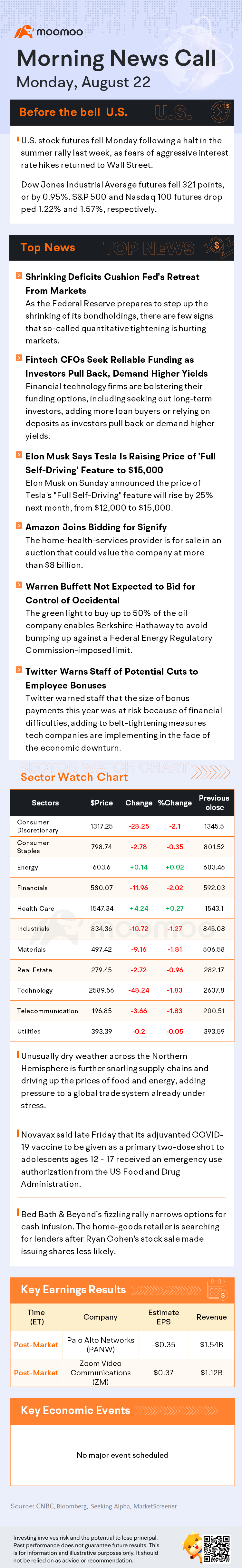Screen dimensions: 242x1568
Task: Click Palo Alto Networks (PANW) company cell
Action: 101,1345
